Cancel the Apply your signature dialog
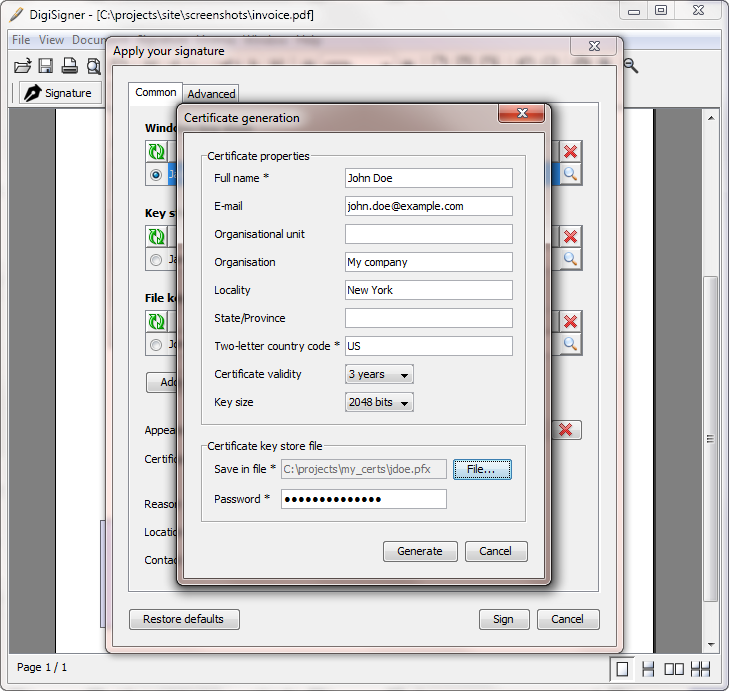Screen dimensions: 729x691 pyautogui.click(x=568, y=619)
